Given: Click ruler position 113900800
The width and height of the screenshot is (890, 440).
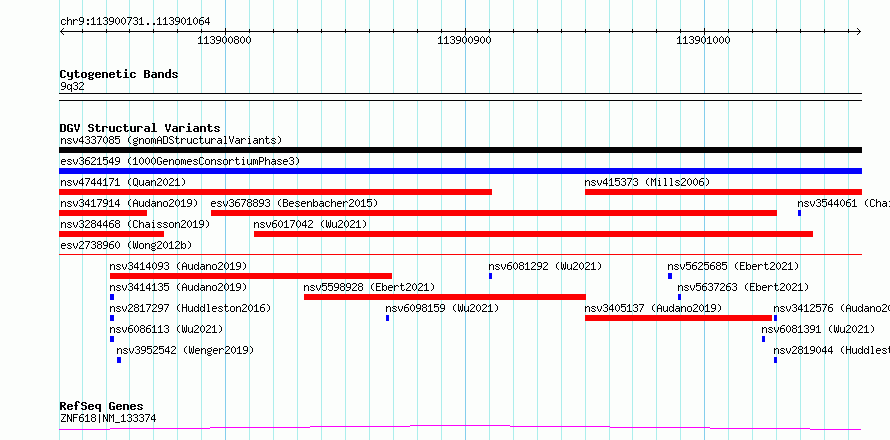Looking at the screenshot, I should (x=224, y=40).
